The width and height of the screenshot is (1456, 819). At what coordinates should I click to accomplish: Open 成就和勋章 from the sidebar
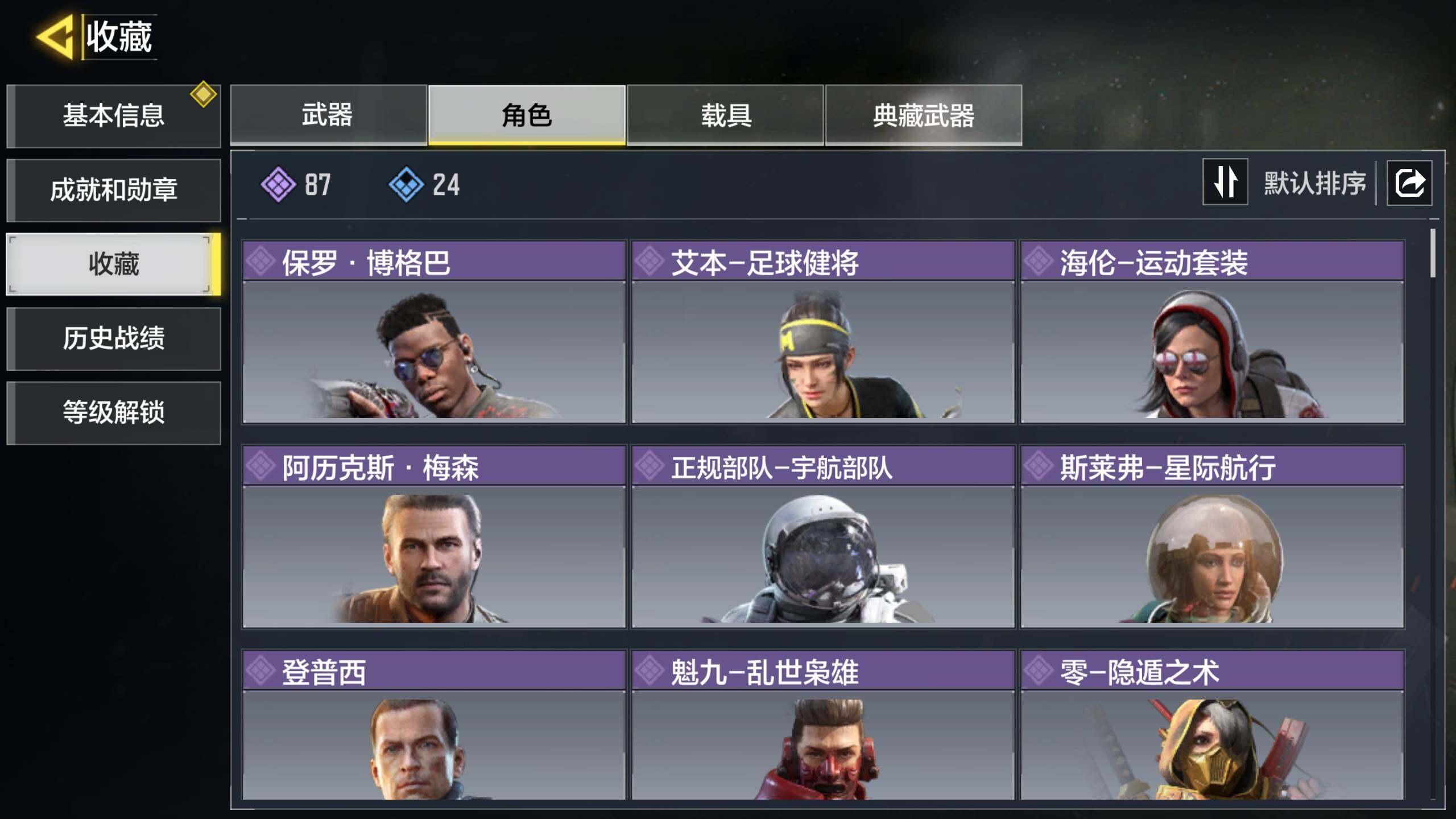coord(114,190)
